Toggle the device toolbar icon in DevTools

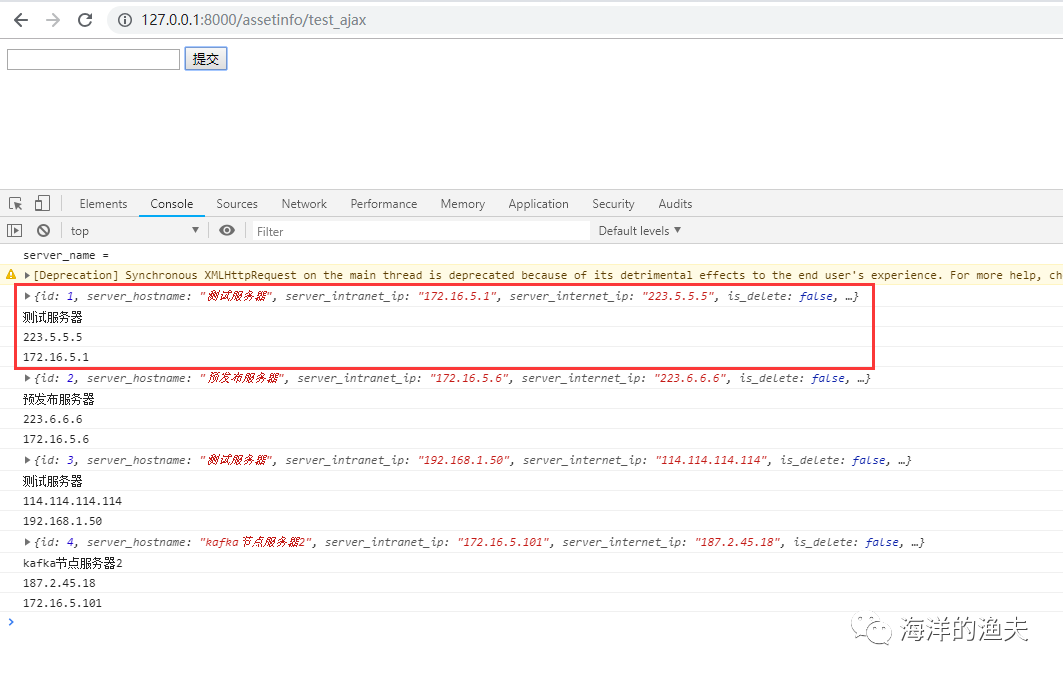coord(42,203)
